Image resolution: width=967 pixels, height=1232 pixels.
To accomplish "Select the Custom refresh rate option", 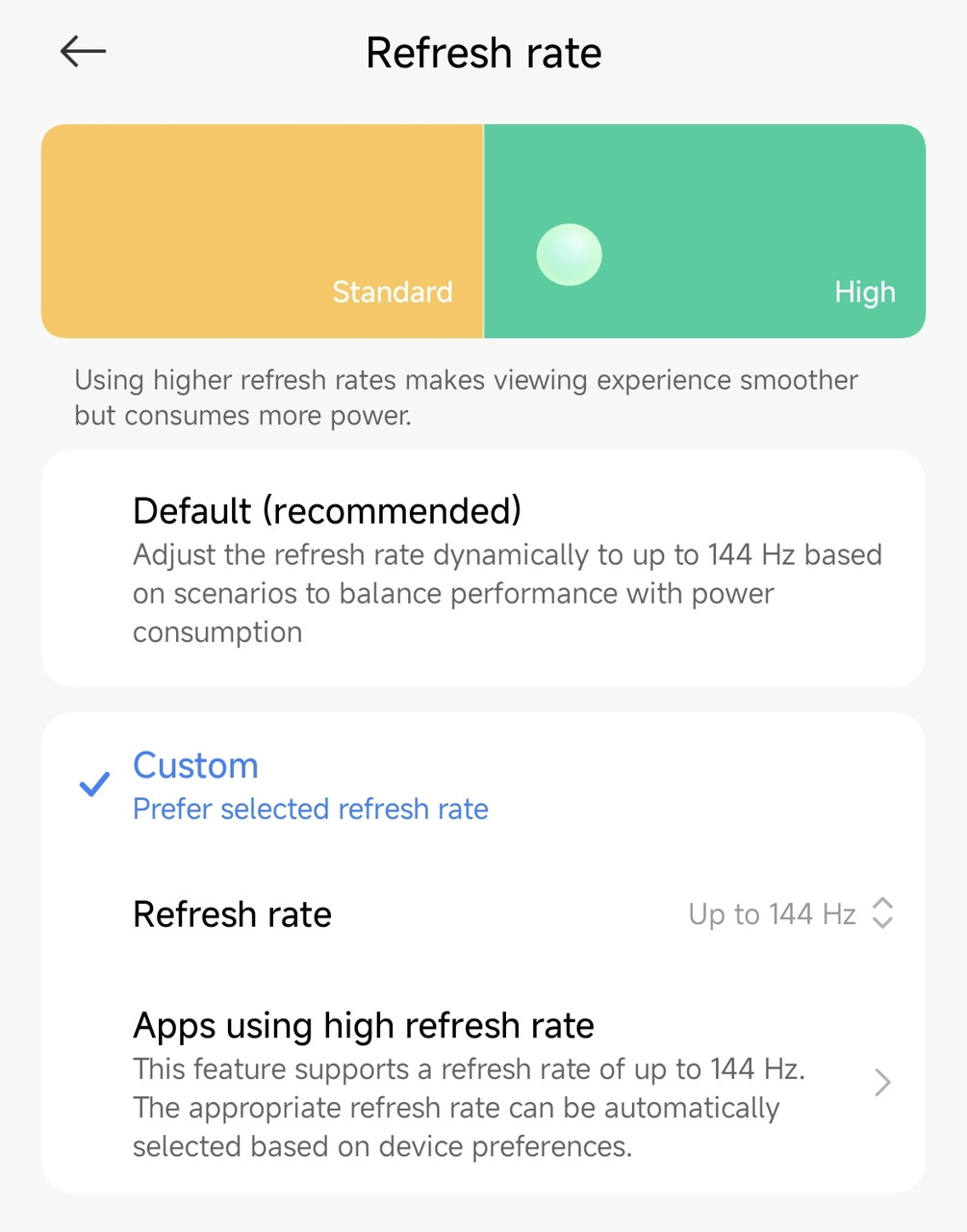I will [x=195, y=765].
